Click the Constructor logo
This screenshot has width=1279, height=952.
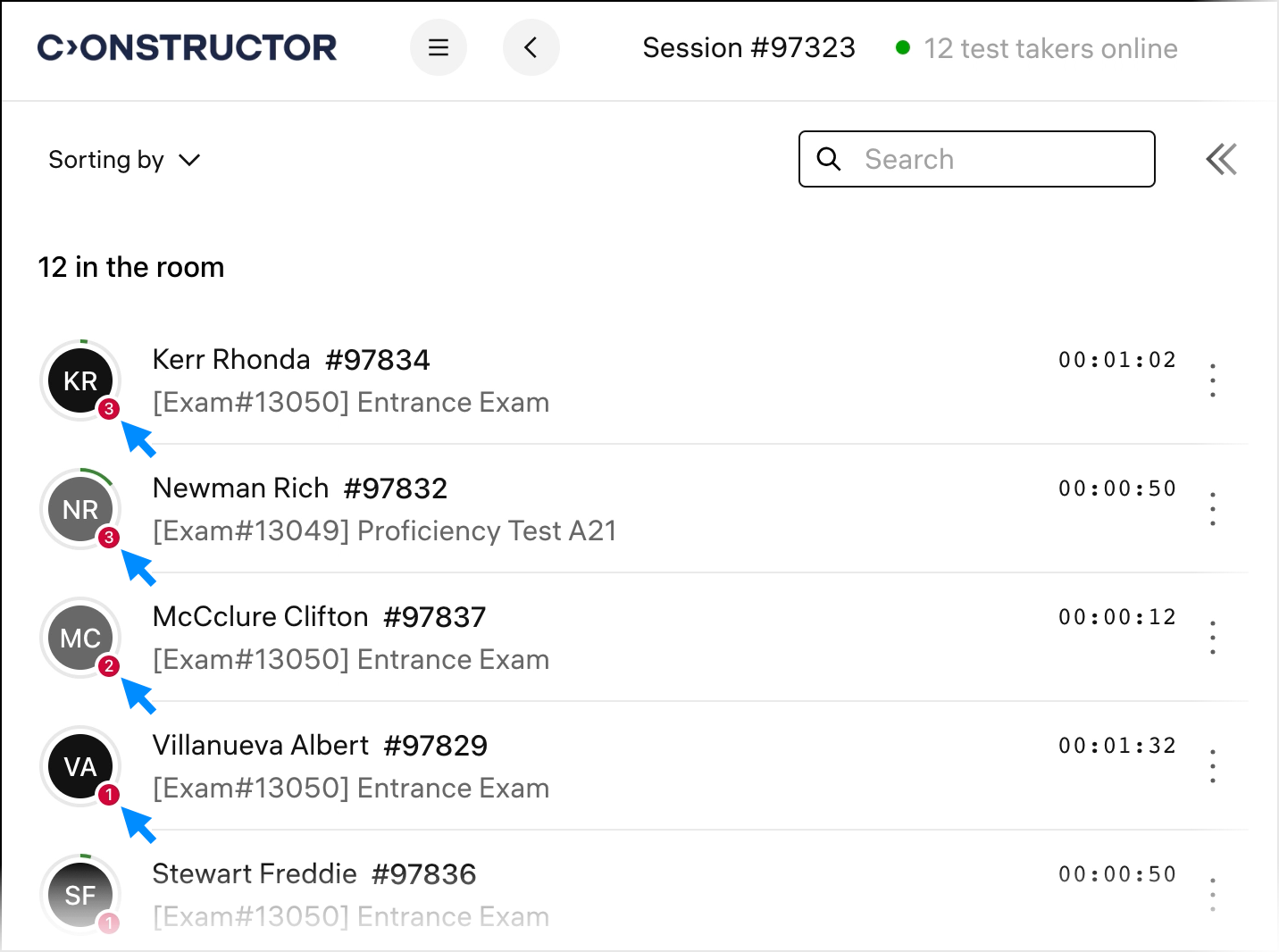coord(187,48)
